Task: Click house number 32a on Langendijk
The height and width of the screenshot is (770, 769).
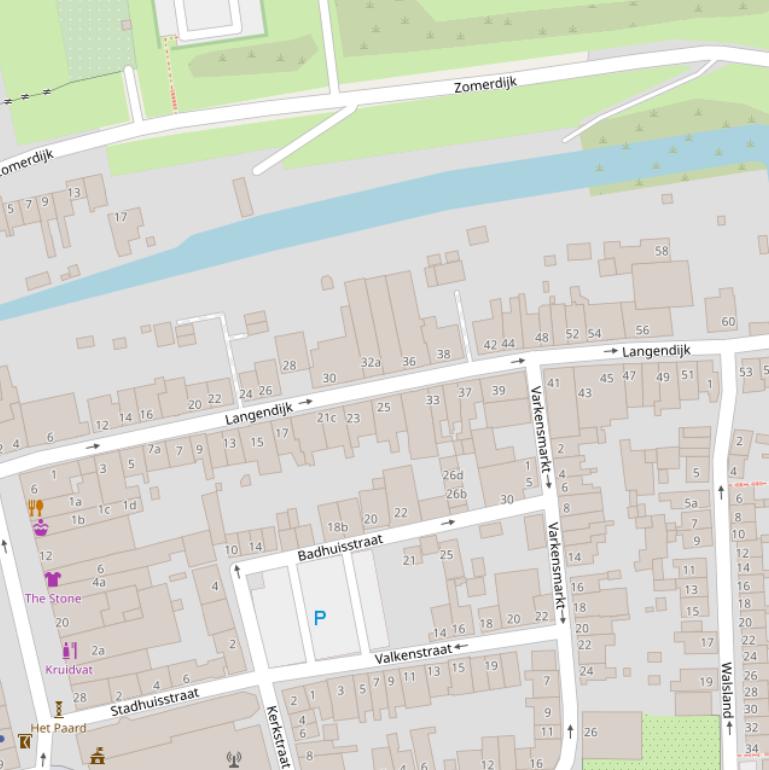Action: 371,362
